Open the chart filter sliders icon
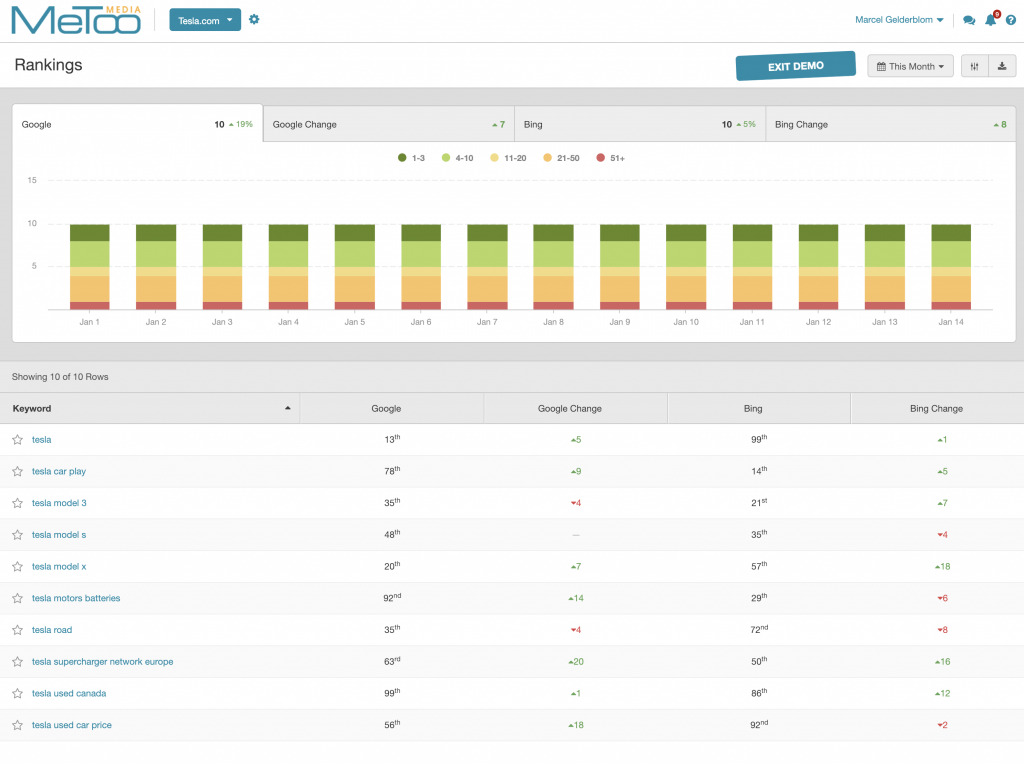 (x=974, y=66)
